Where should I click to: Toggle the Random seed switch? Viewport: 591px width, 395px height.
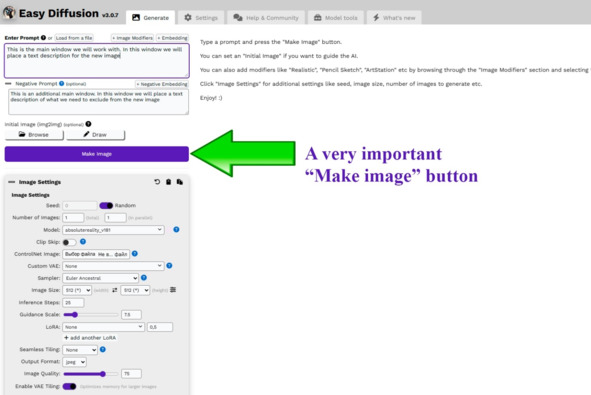[106, 205]
